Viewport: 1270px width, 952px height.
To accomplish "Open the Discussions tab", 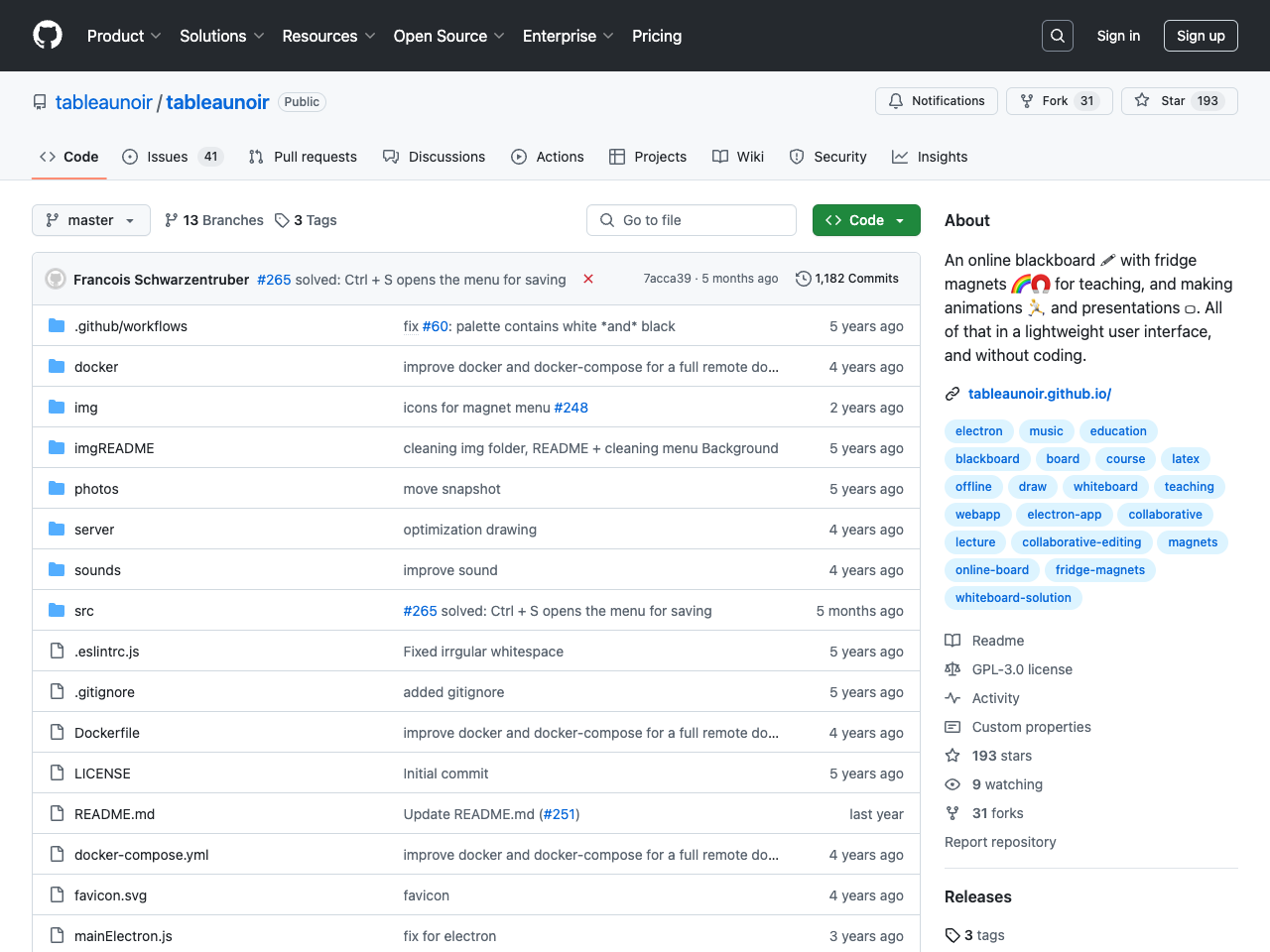I will tap(435, 157).
